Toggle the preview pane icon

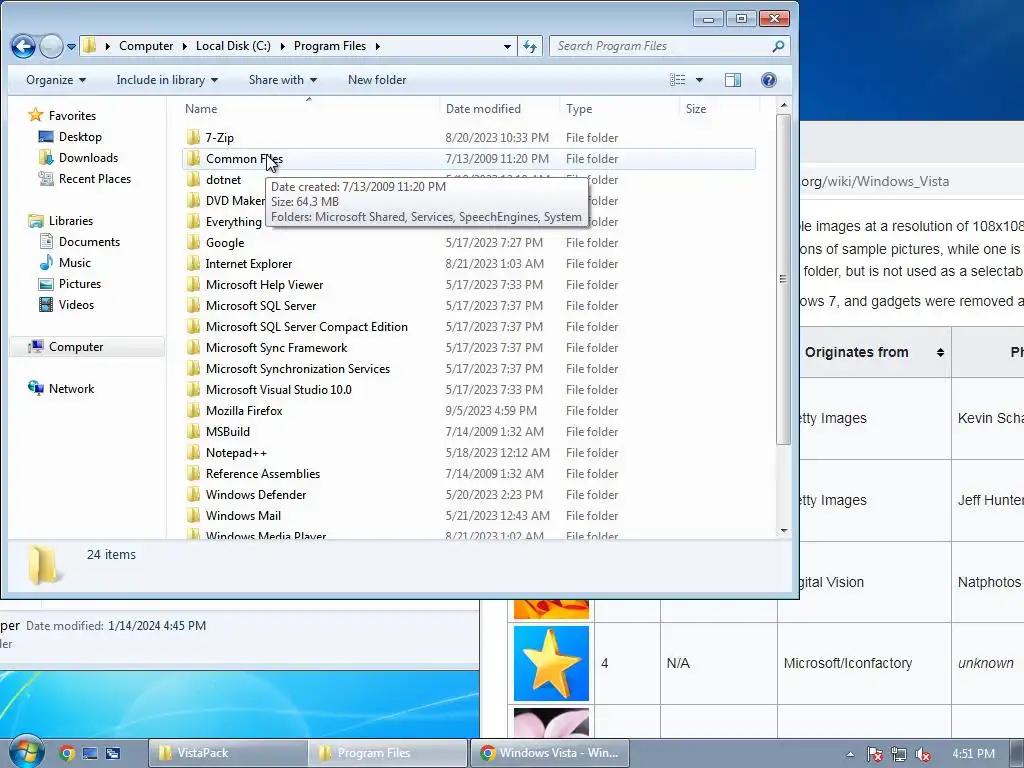click(x=733, y=80)
